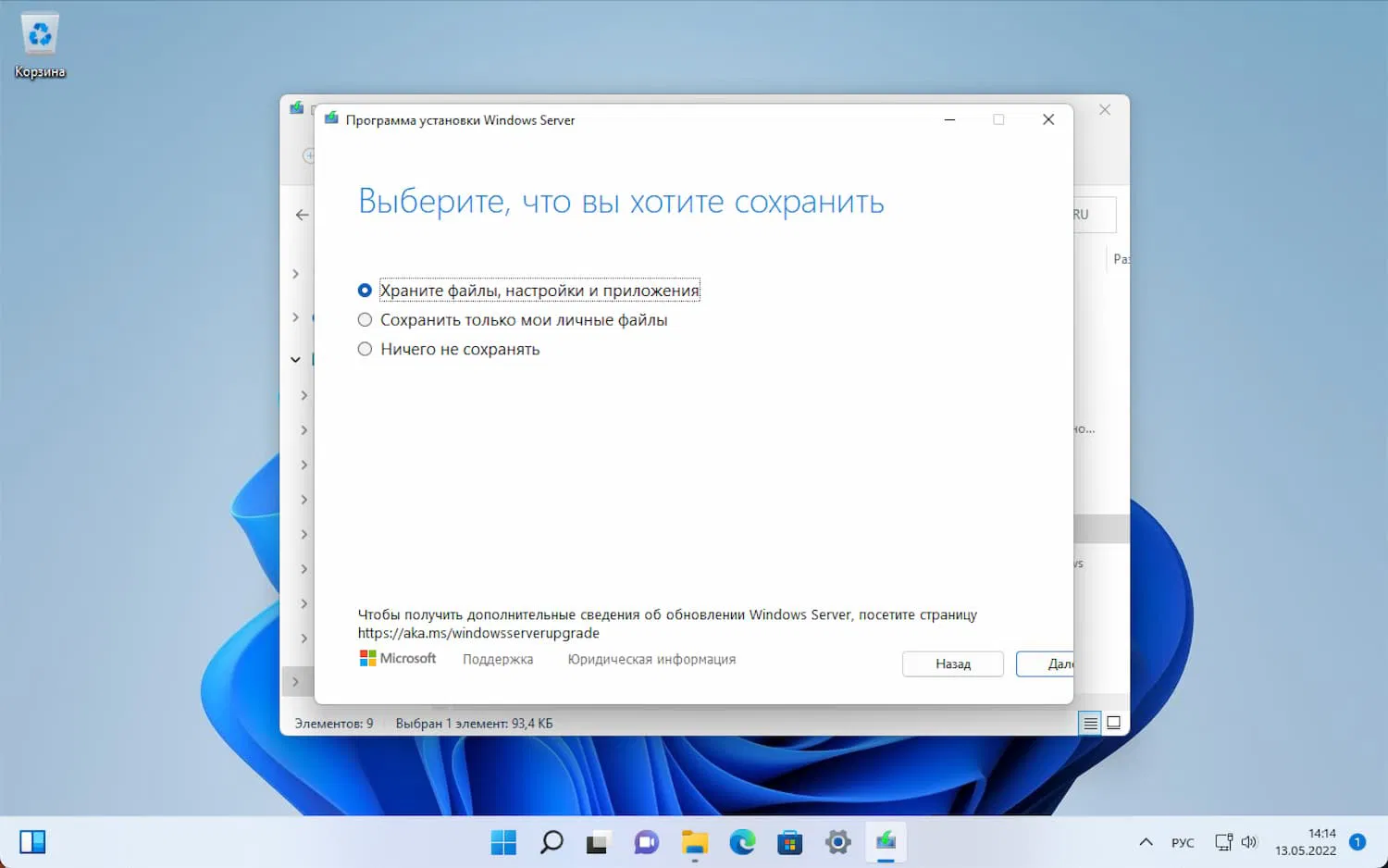Screen dimensions: 1388x868
Task: Minimize the Windows Server setup window
Action: pyautogui.click(x=949, y=119)
